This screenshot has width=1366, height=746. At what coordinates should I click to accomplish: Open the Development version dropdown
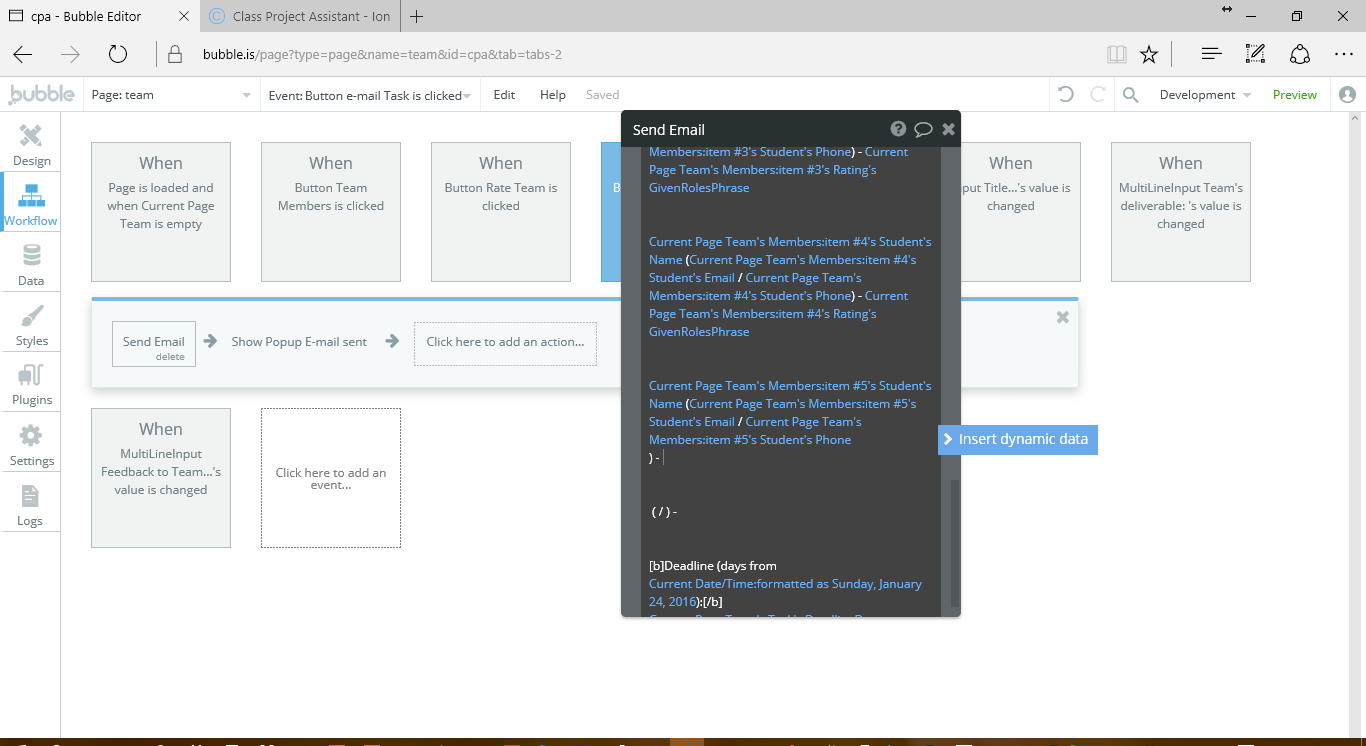point(1204,95)
